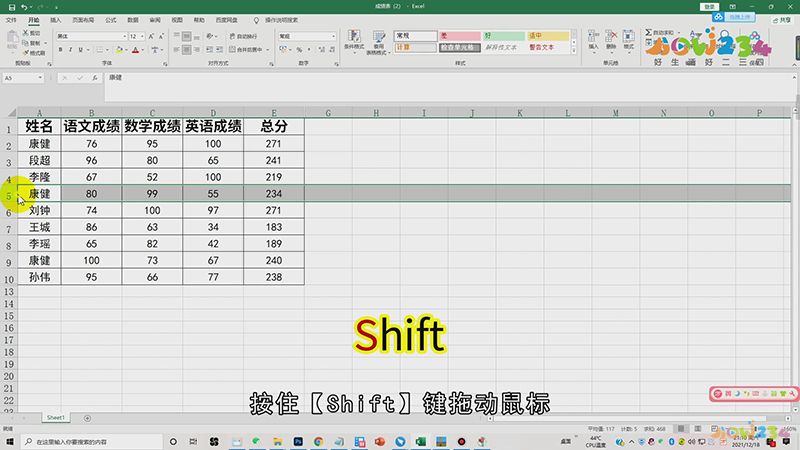
Task: Apply the green 'Good' (好) cell style
Action: pos(504,36)
